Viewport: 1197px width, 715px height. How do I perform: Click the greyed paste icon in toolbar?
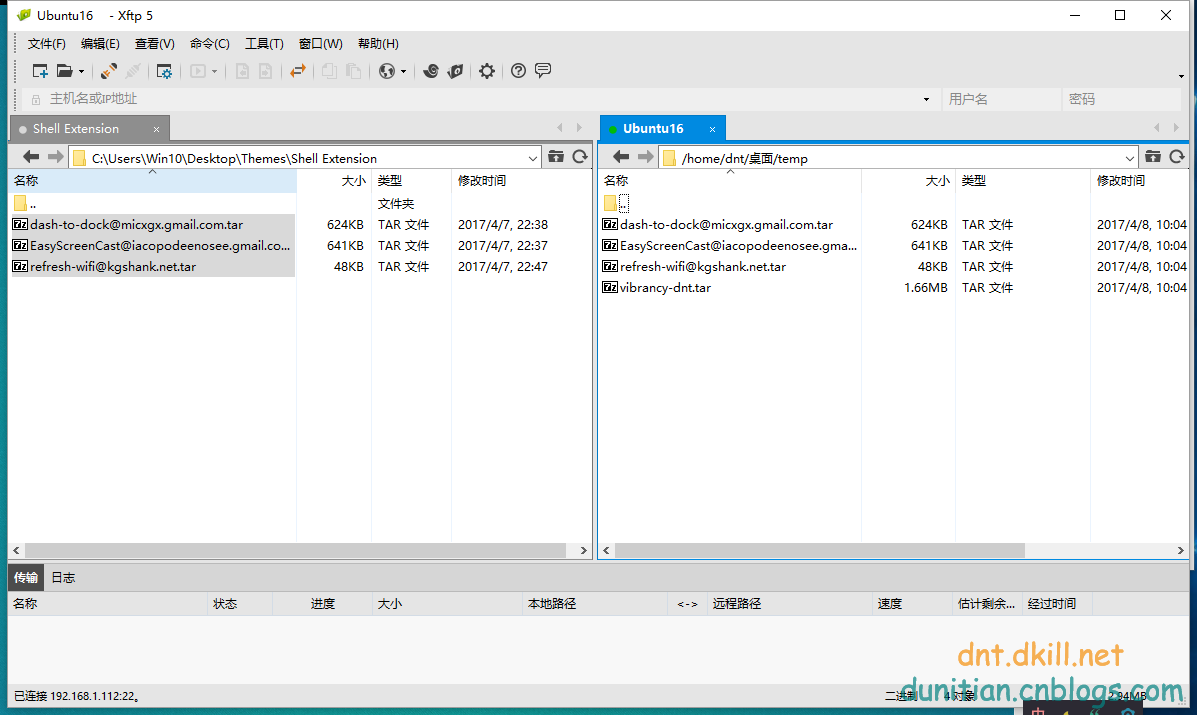click(x=353, y=71)
